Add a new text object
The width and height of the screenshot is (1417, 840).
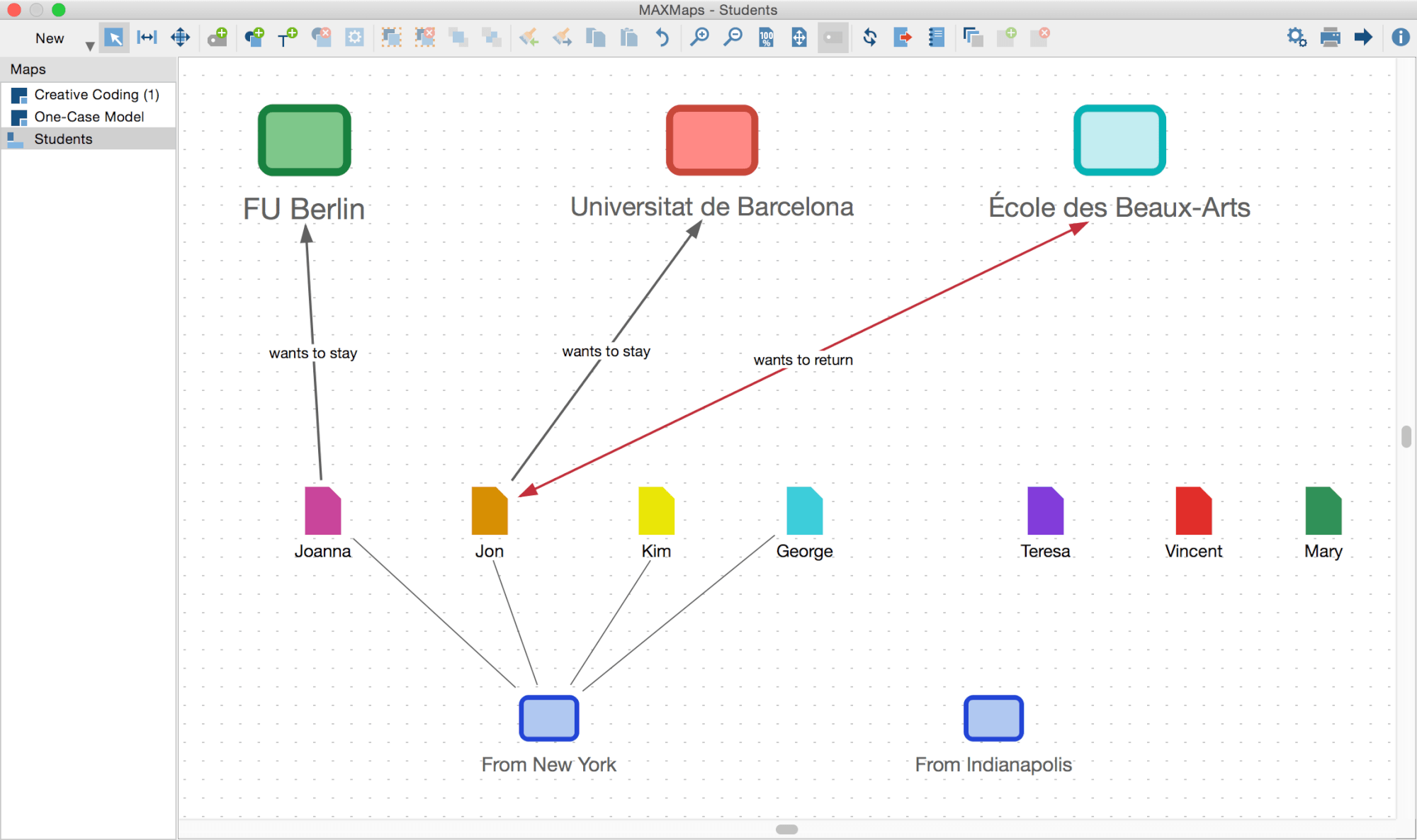click(x=288, y=38)
